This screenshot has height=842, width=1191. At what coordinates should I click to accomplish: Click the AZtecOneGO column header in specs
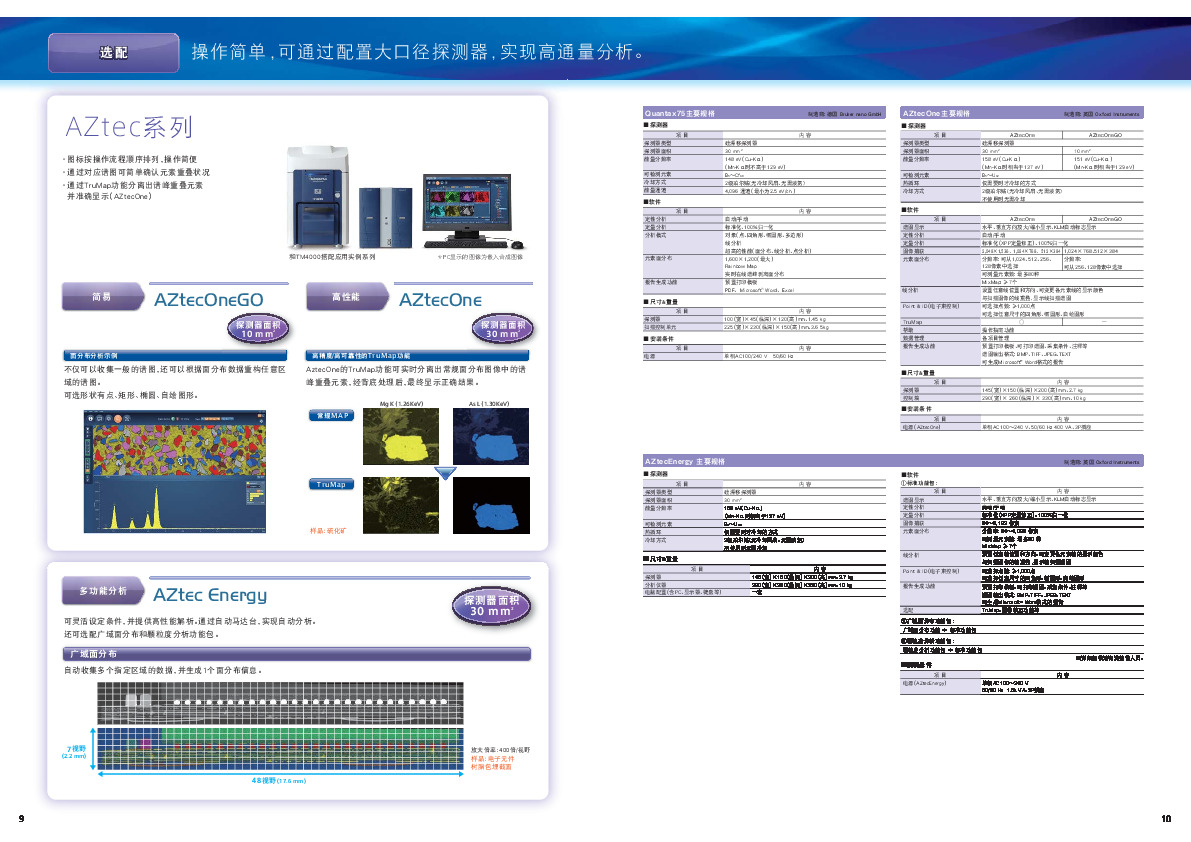(1104, 134)
